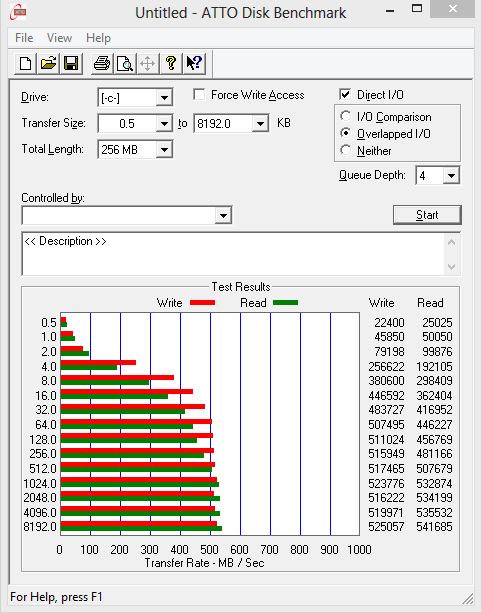Viewport: 482px width, 613px height.
Task: Expand the maximum Transfer Size dropdown (8192.0)
Action: pyautogui.click(x=260, y=124)
